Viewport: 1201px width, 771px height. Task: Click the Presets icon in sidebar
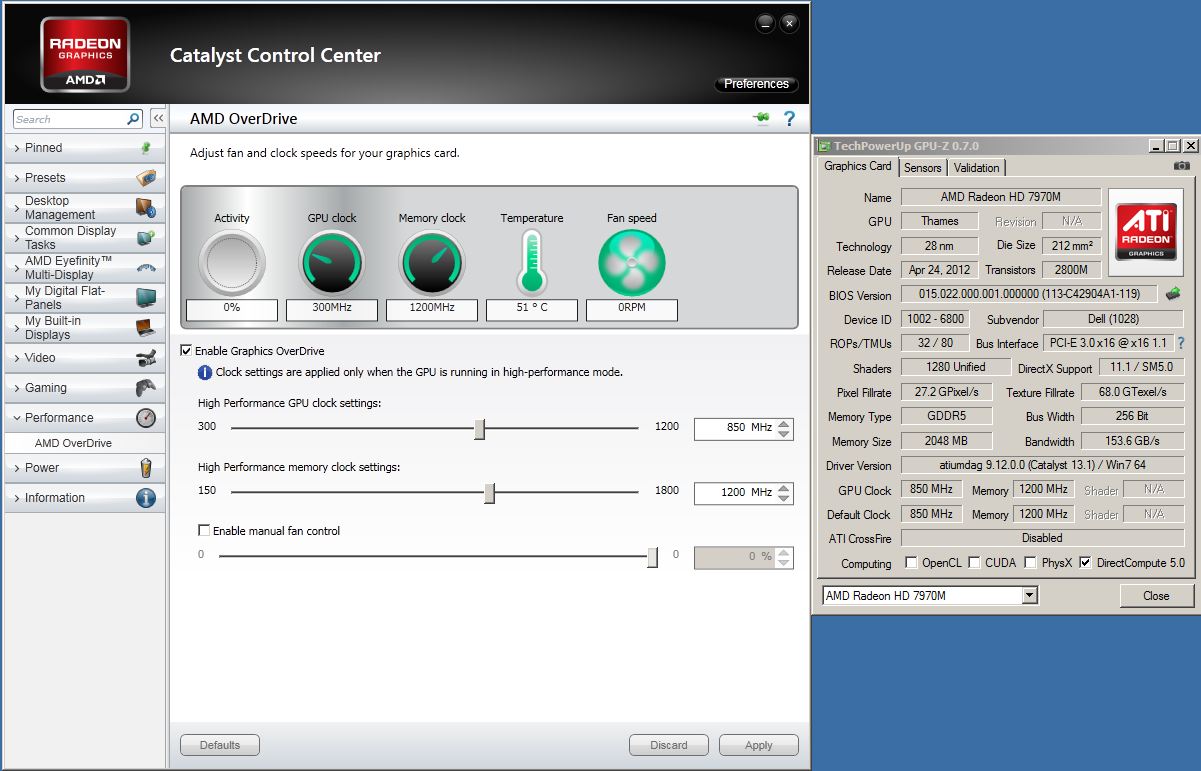coord(146,178)
